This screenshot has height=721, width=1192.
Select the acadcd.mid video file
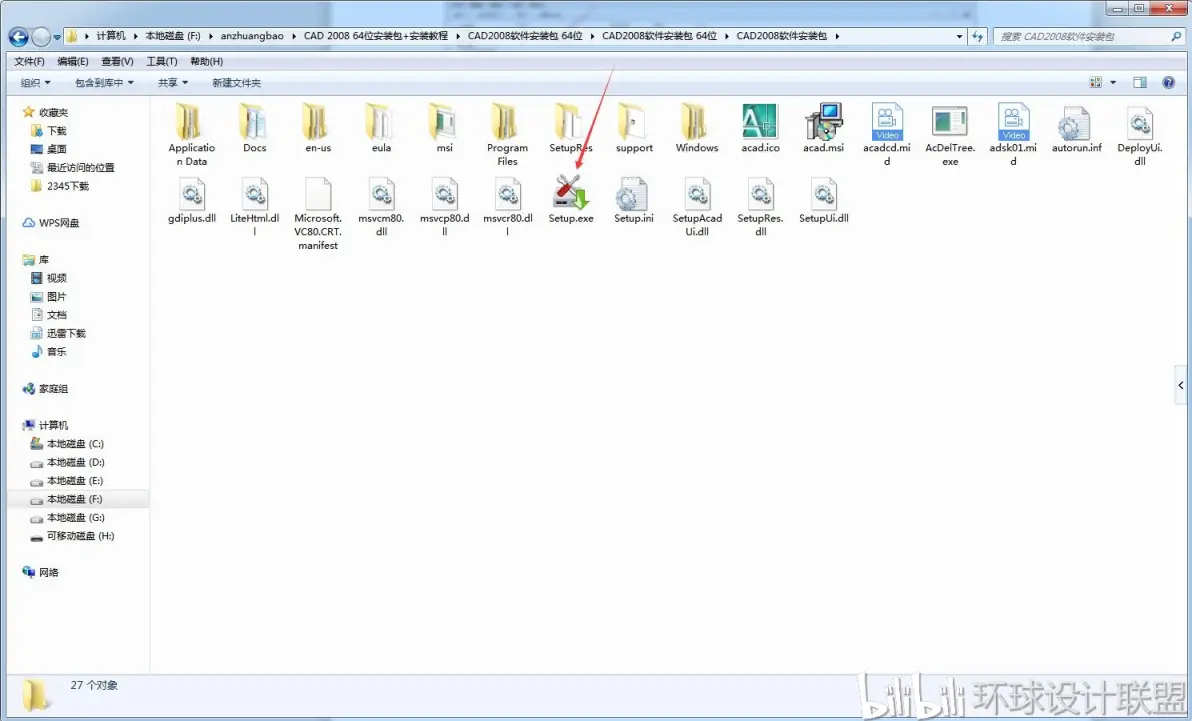[886, 122]
